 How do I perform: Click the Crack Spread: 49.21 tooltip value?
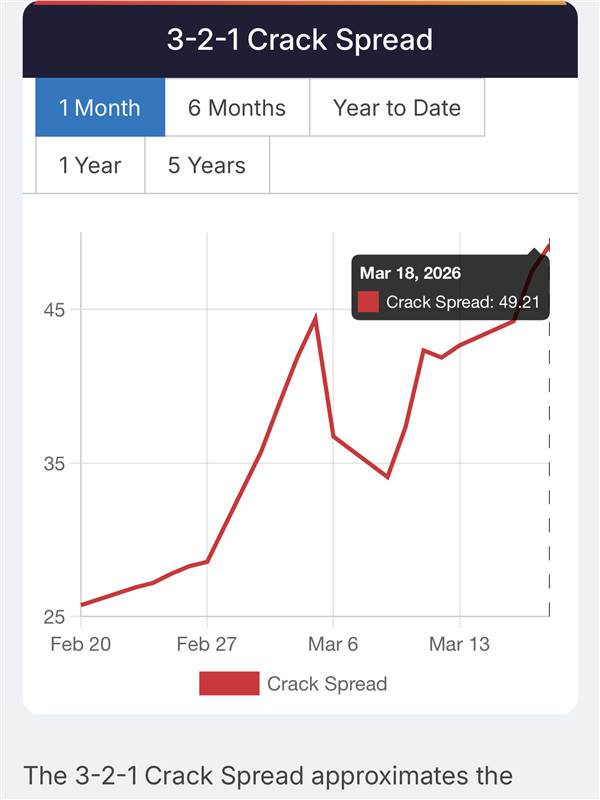[463, 302]
